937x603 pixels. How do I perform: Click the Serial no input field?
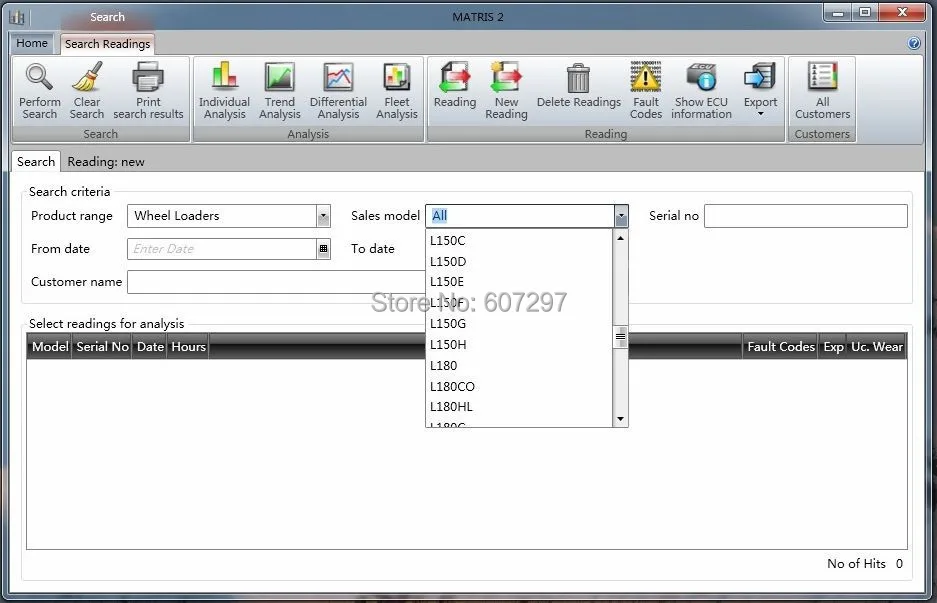coord(806,216)
